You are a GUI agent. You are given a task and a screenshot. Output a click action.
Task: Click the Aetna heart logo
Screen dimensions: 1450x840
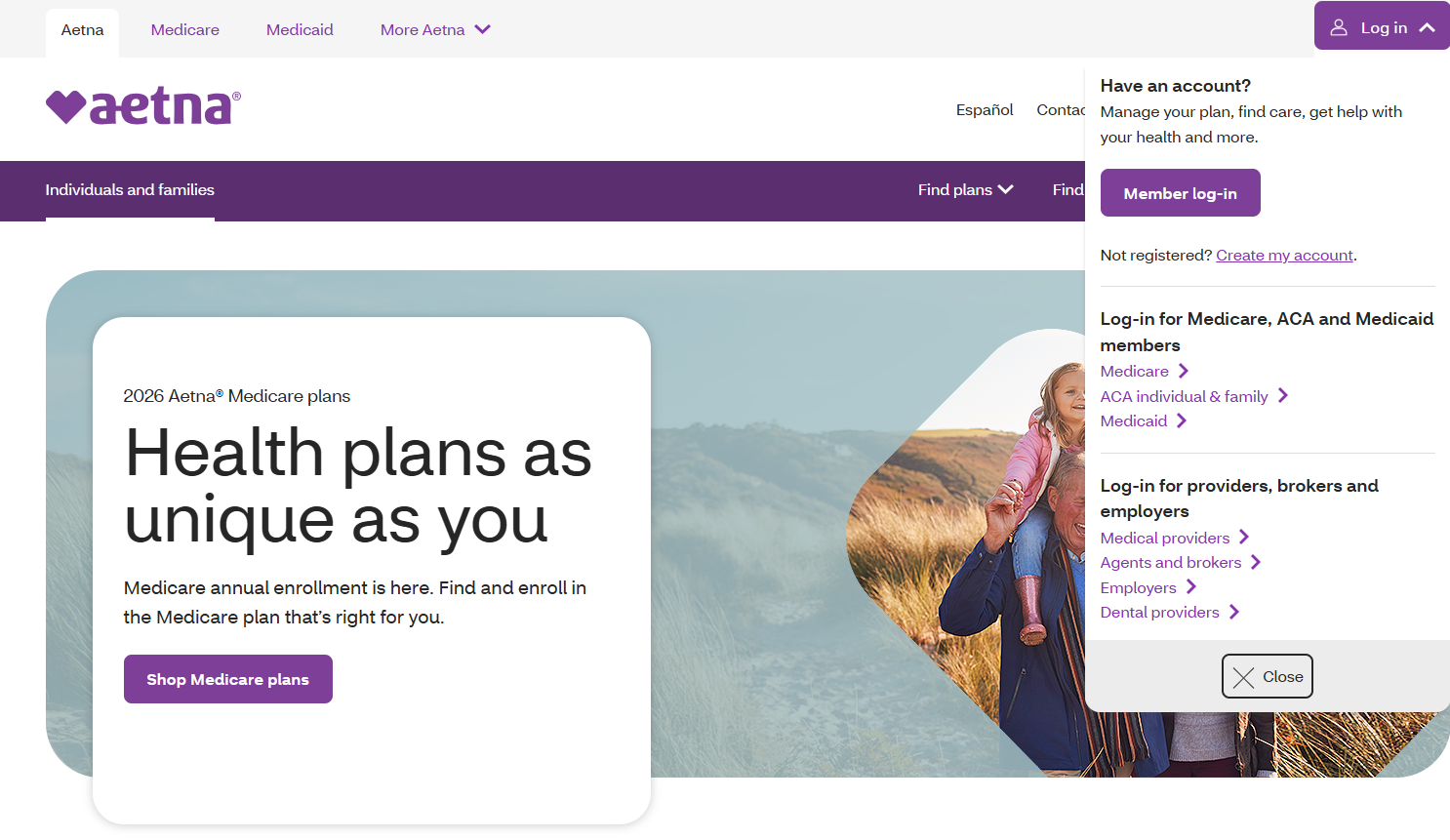point(143,106)
